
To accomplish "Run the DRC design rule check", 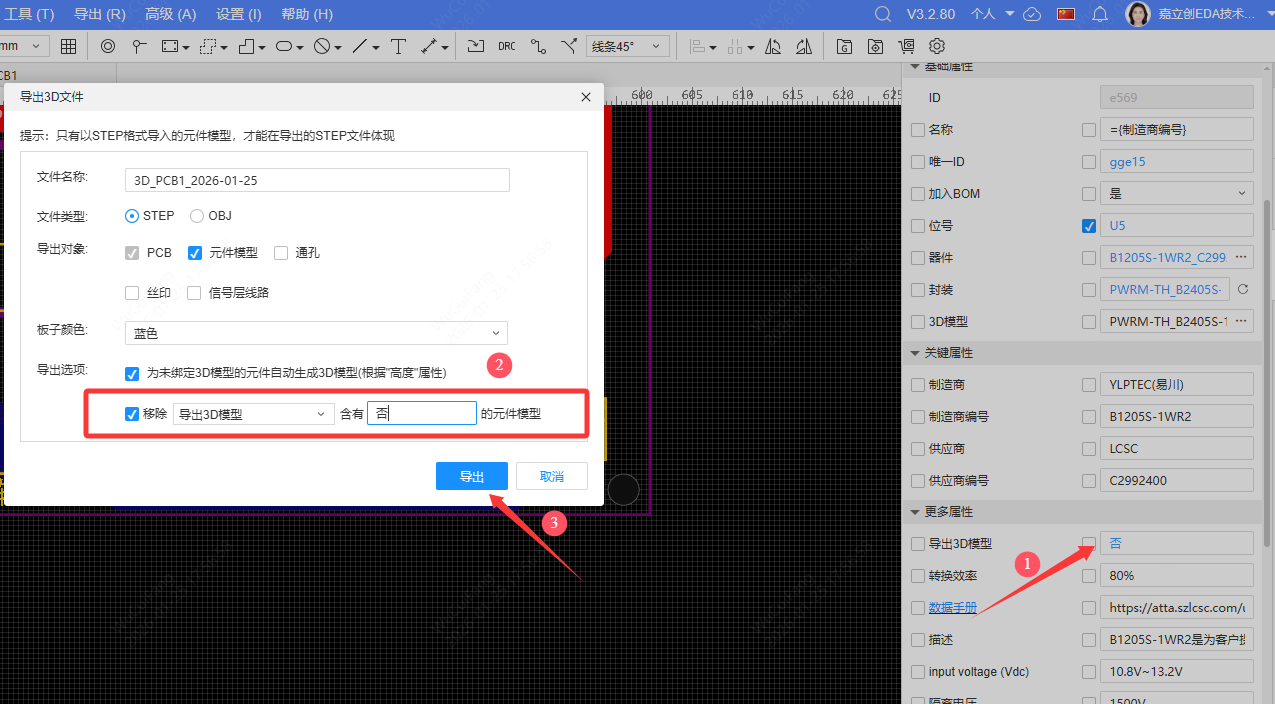I will (506, 46).
